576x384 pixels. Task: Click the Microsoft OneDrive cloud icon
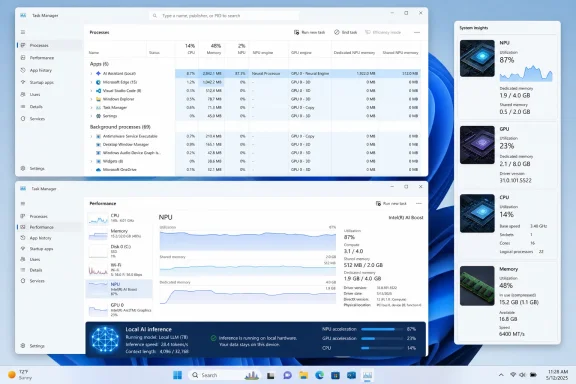(98, 169)
